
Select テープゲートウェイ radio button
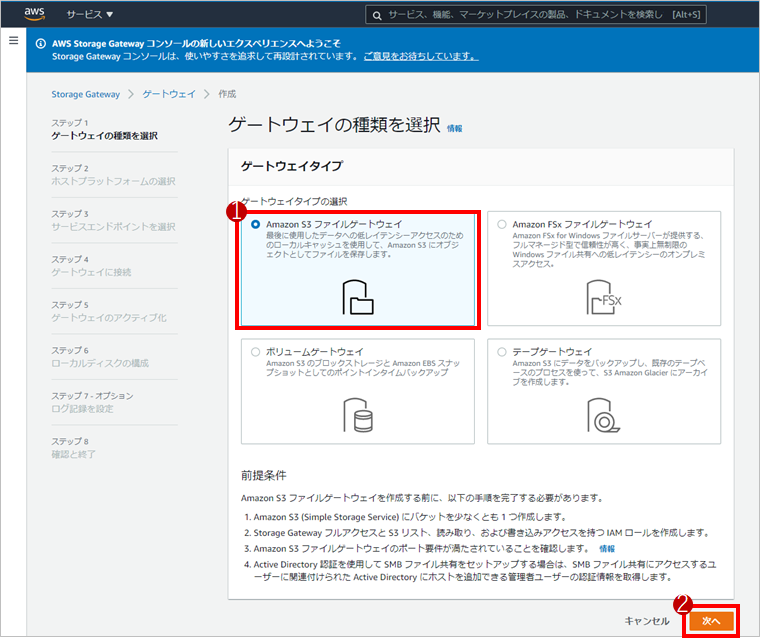(x=502, y=352)
